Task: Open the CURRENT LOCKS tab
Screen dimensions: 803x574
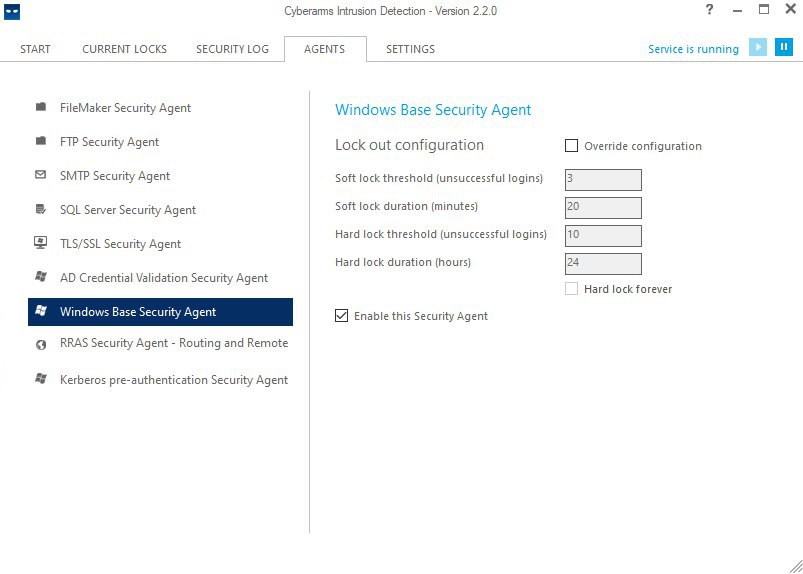Action: pyautogui.click(x=124, y=49)
